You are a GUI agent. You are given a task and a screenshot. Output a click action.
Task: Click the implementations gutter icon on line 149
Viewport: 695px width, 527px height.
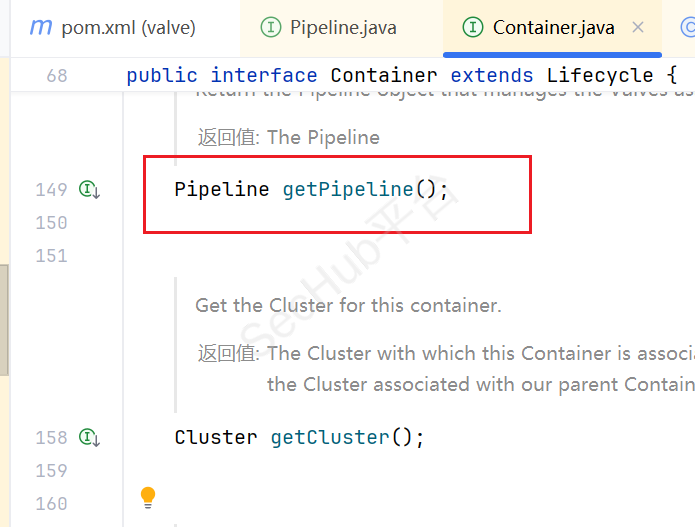pyautogui.click(x=90, y=189)
